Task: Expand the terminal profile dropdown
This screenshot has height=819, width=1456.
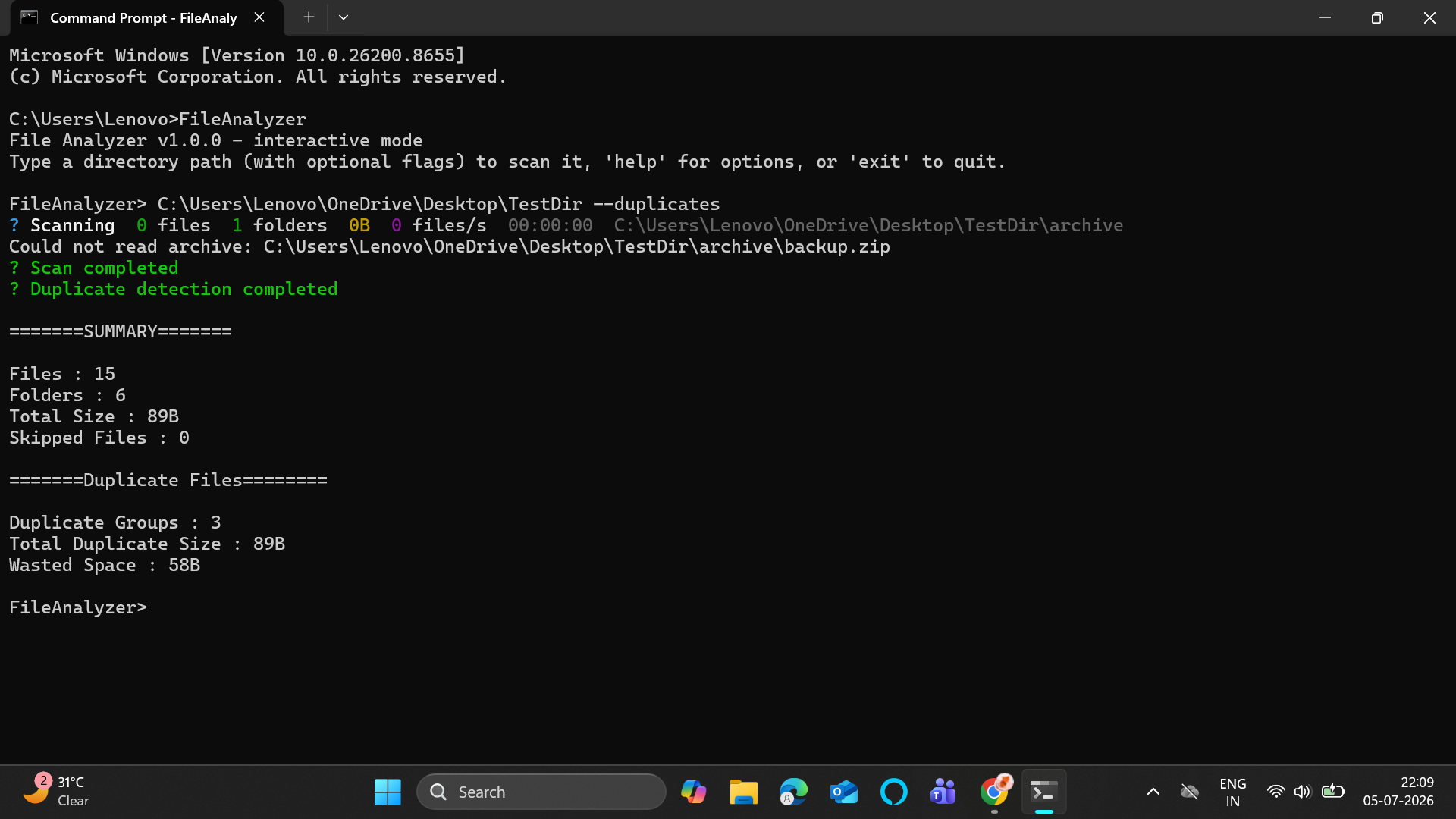Action: click(x=344, y=17)
